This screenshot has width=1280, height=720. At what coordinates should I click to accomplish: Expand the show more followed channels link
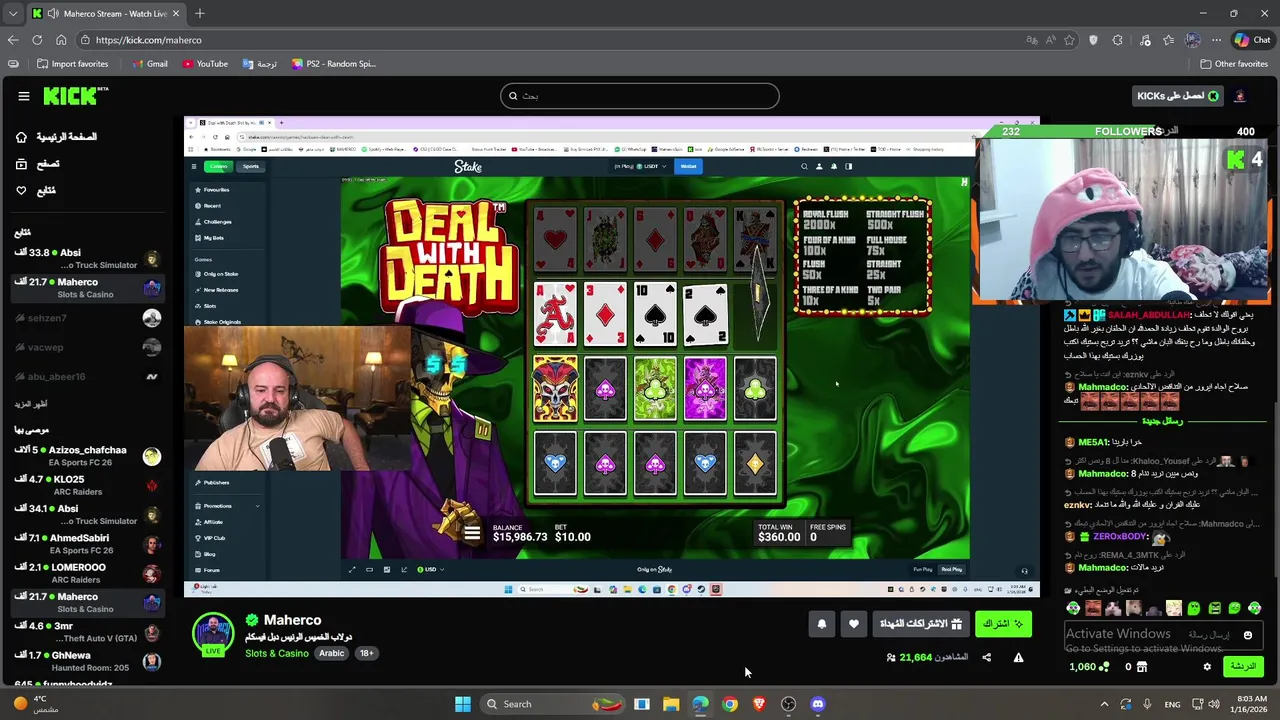[31, 404]
